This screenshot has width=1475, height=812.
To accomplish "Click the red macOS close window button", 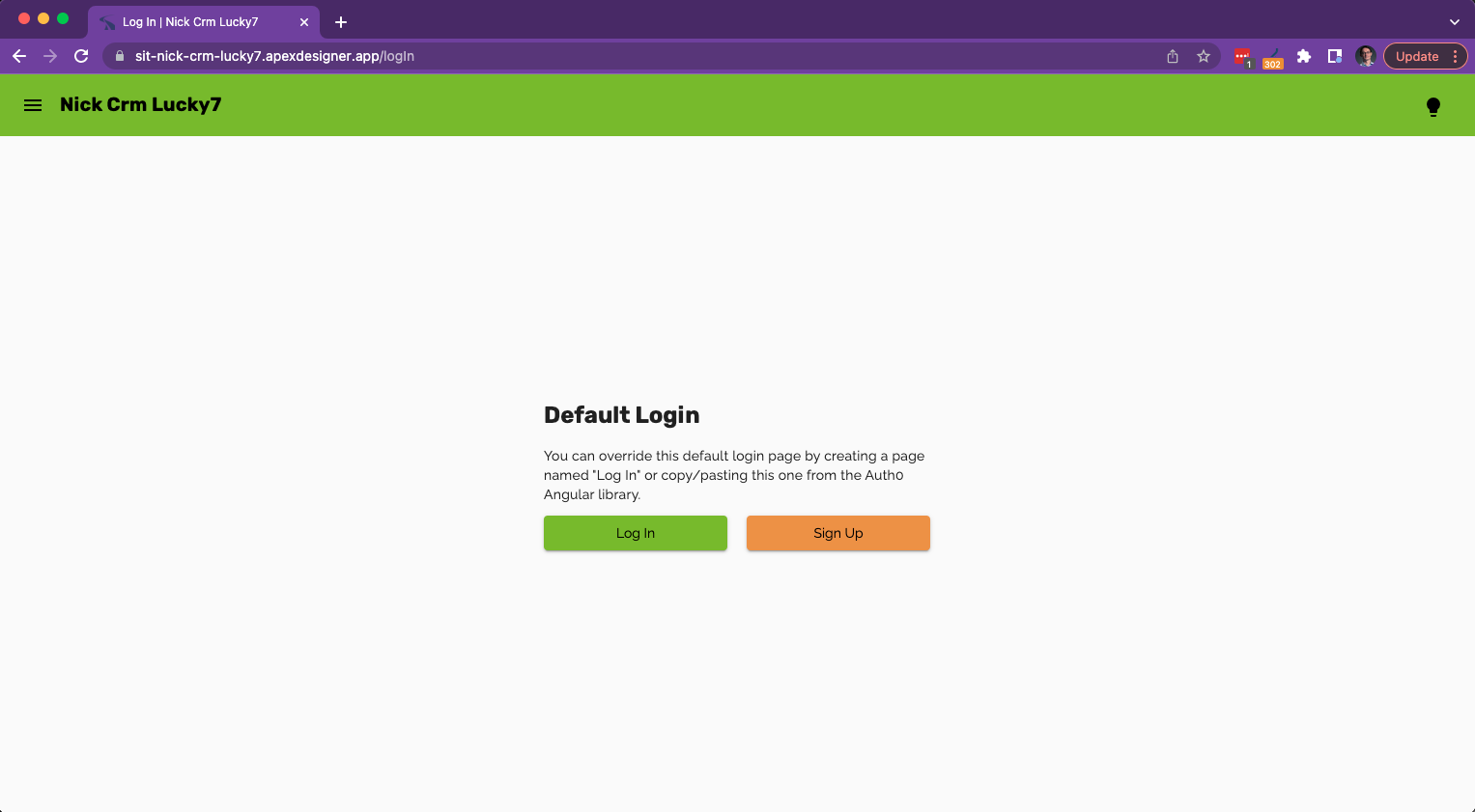I will click(24, 18).
